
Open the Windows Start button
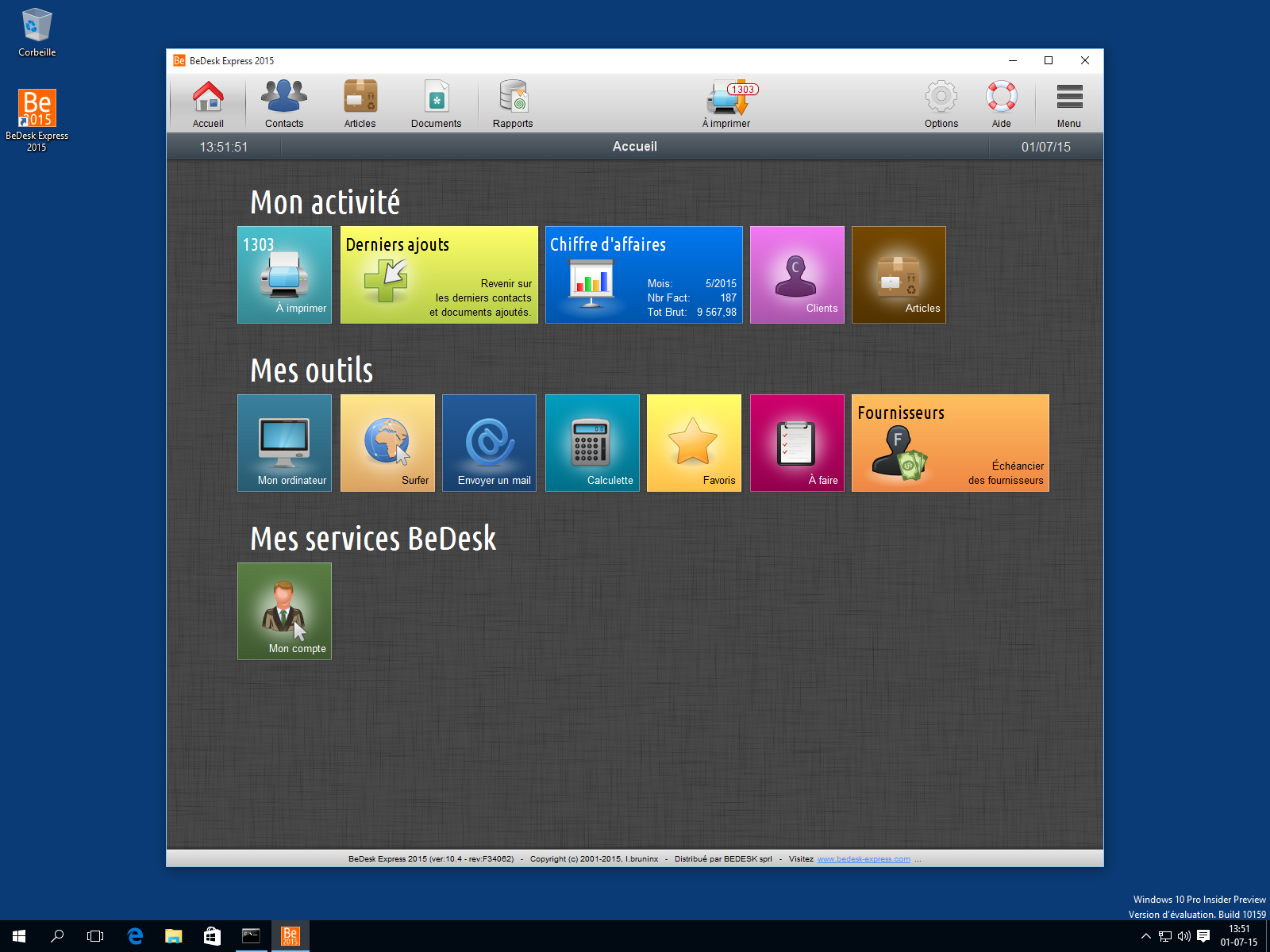coord(19,936)
